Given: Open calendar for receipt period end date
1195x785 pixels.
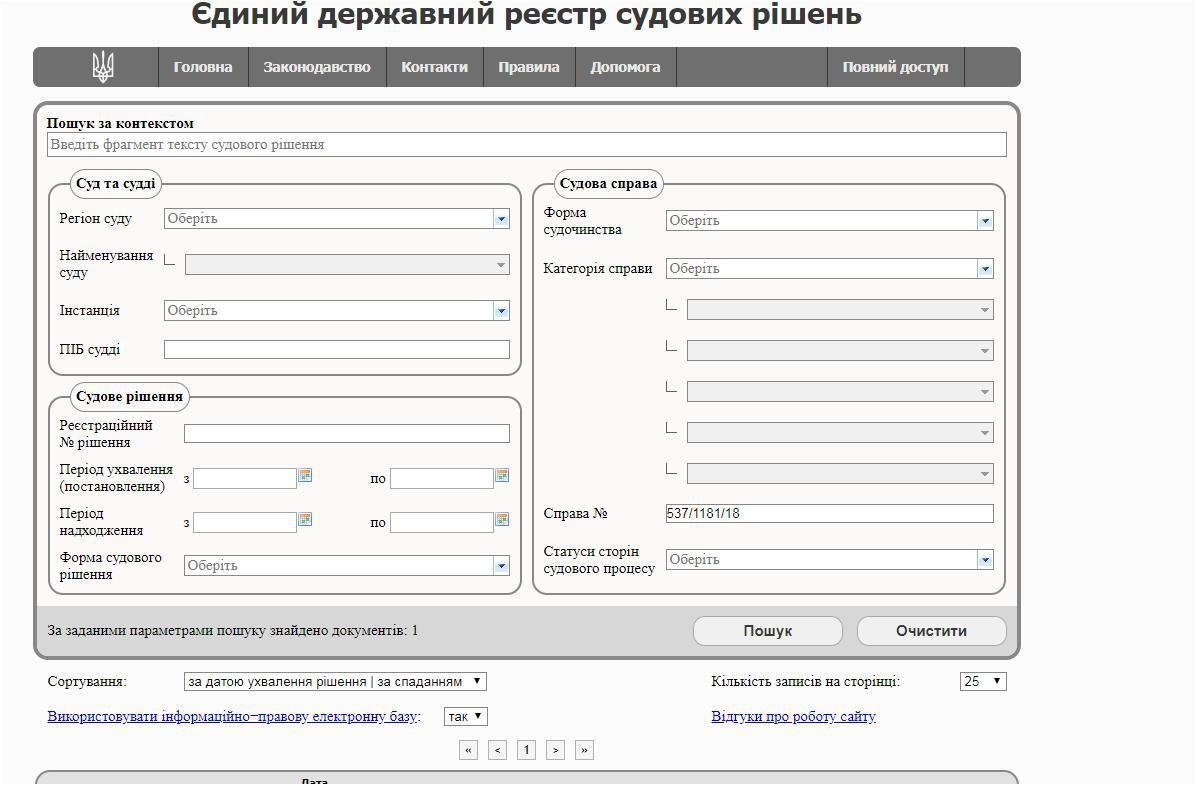Looking at the screenshot, I should tap(502, 520).
